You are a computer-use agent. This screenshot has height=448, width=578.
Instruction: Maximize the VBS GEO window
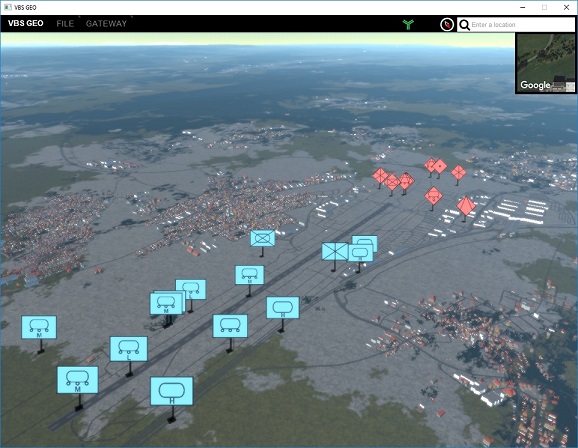[544, 7]
